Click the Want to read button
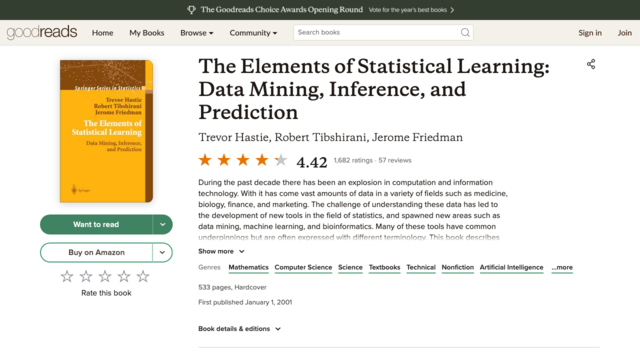The height and width of the screenshot is (360, 640). click(x=96, y=224)
